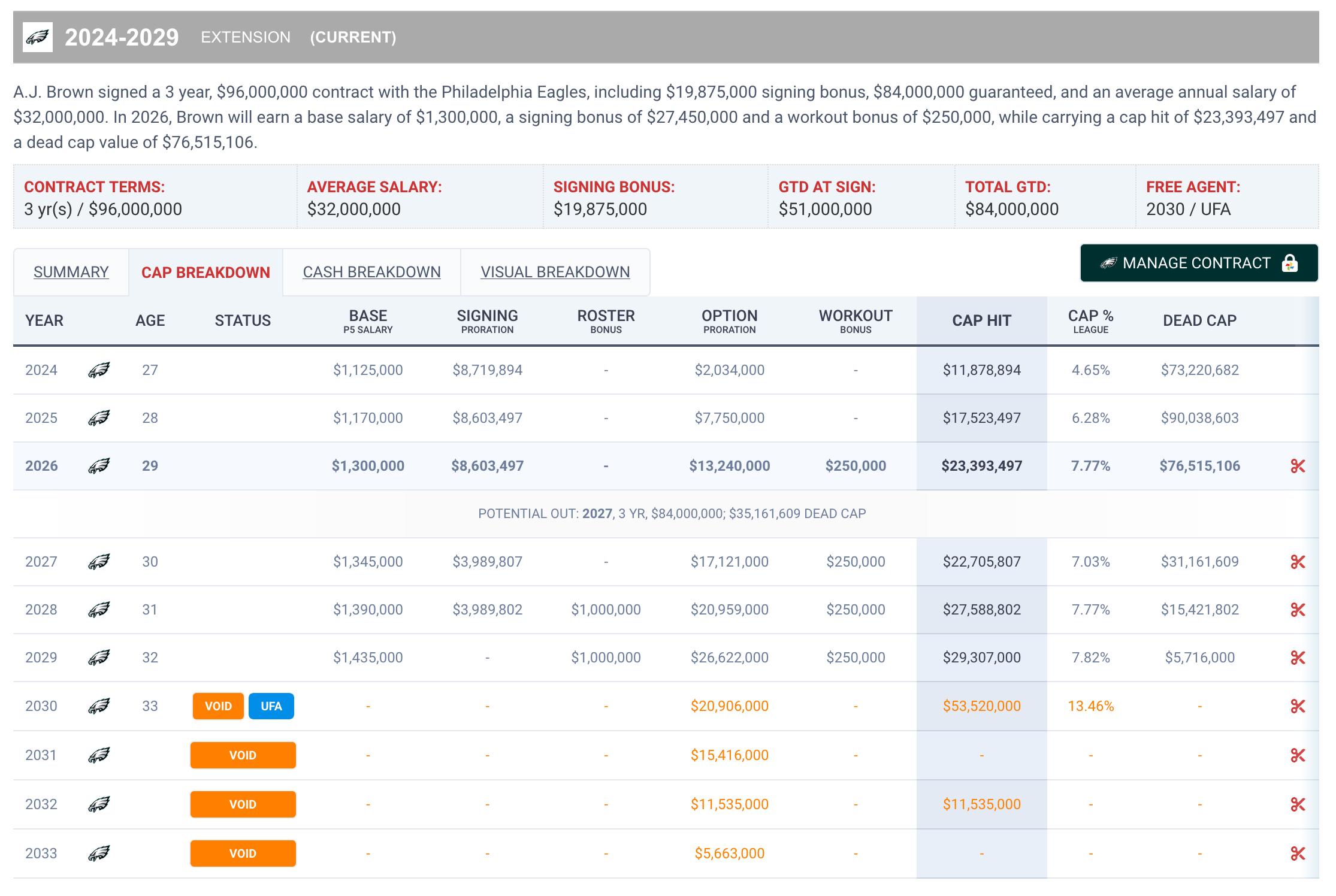Click the VOID badge in the 2031 row
1336x896 pixels.
243,755
